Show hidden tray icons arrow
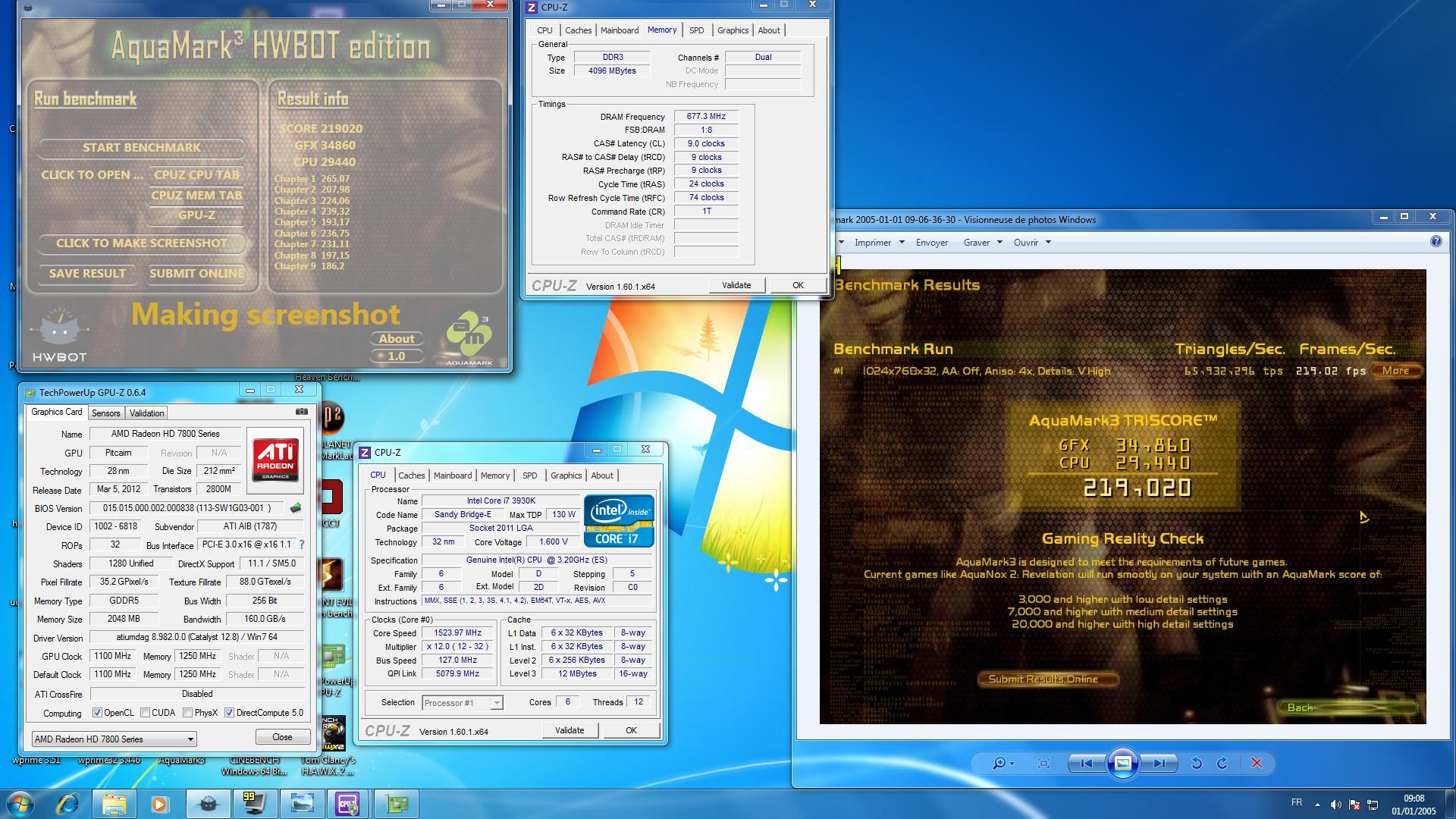The image size is (1456, 819). click(1316, 805)
